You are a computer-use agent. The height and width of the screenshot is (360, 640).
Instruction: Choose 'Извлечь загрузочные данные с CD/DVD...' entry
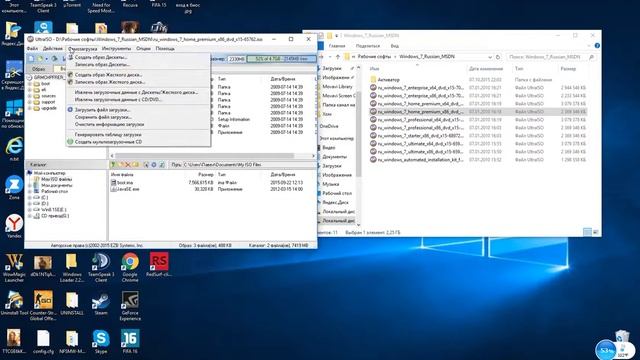pos(138,100)
